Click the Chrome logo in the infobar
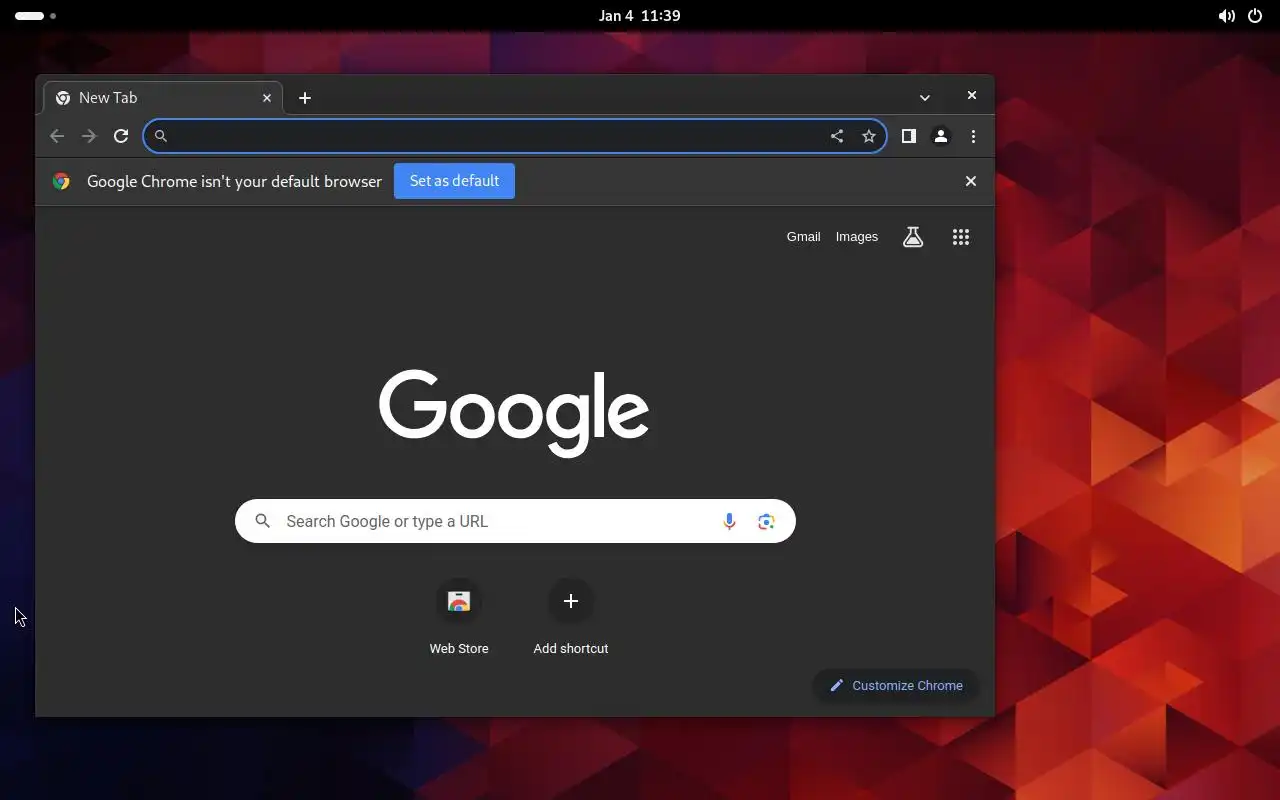The height and width of the screenshot is (800, 1280). pos(62,181)
